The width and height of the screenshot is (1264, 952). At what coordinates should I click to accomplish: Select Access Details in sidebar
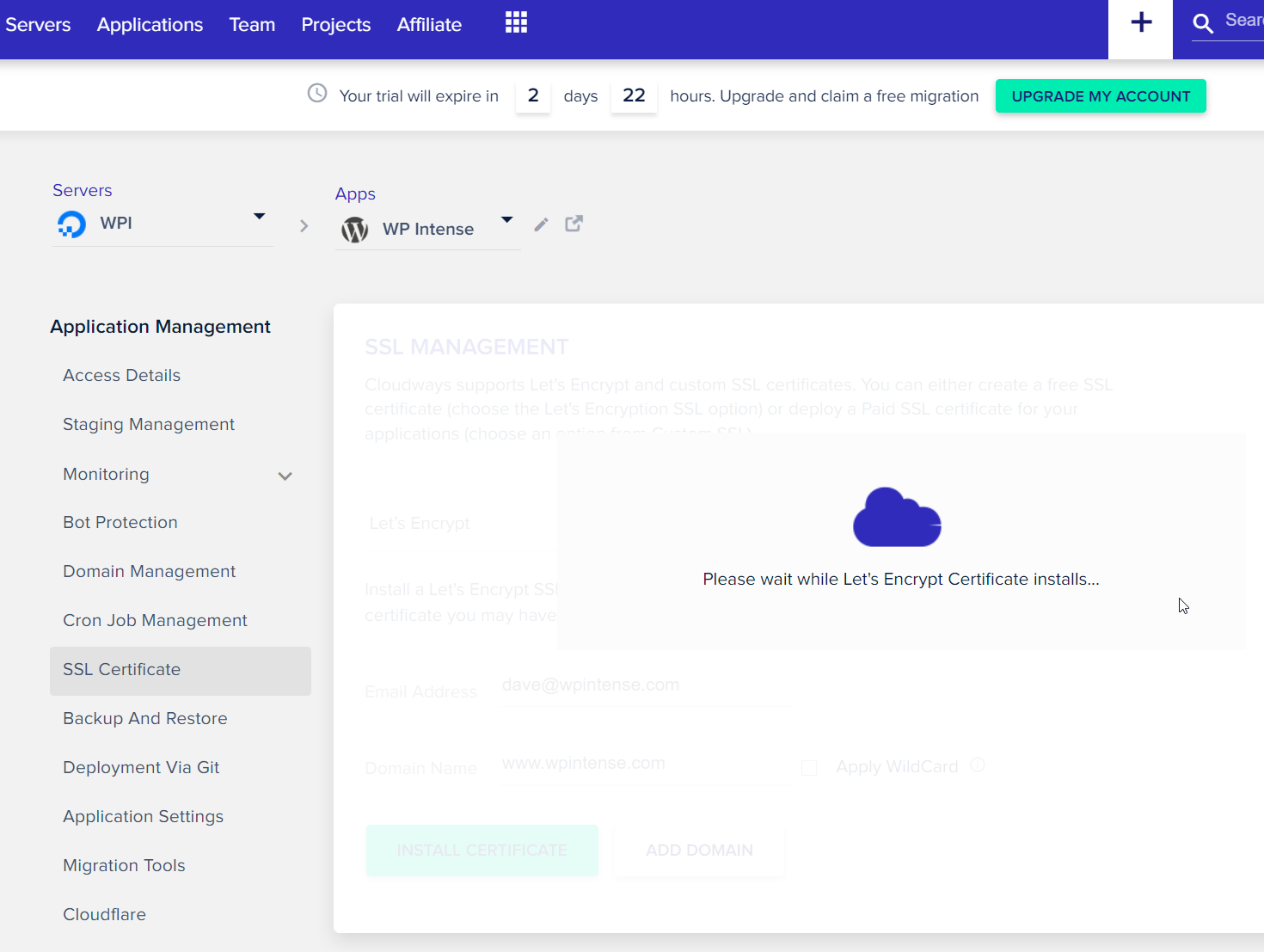(121, 376)
